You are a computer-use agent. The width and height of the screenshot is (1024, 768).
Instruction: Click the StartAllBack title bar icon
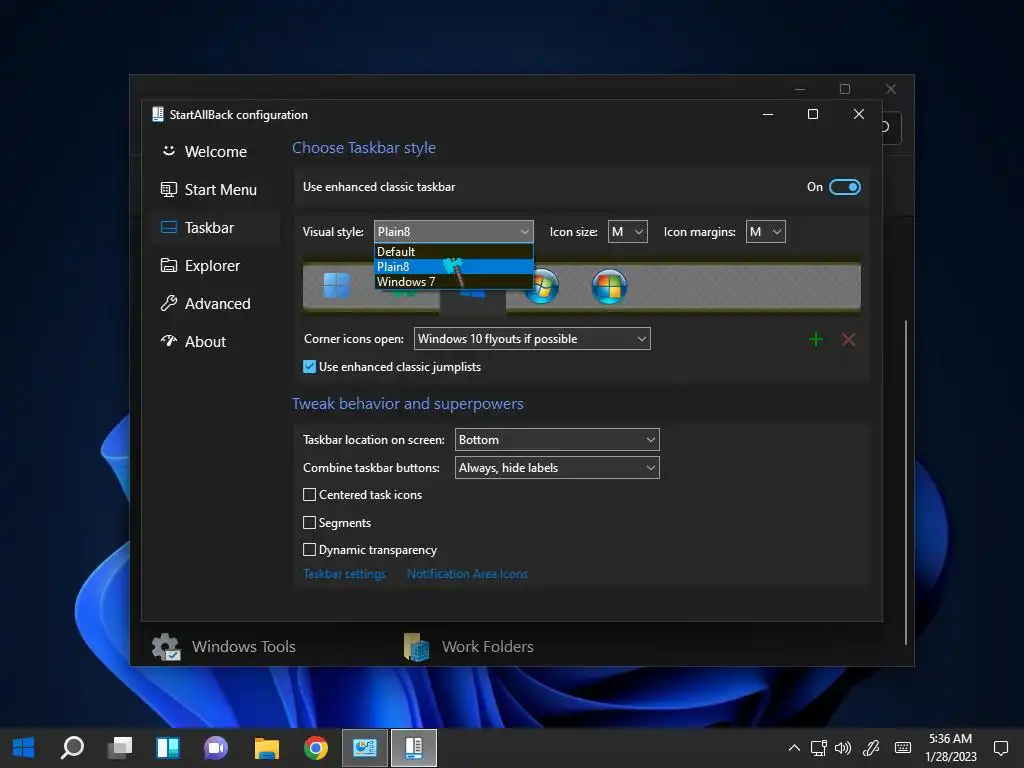click(157, 114)
